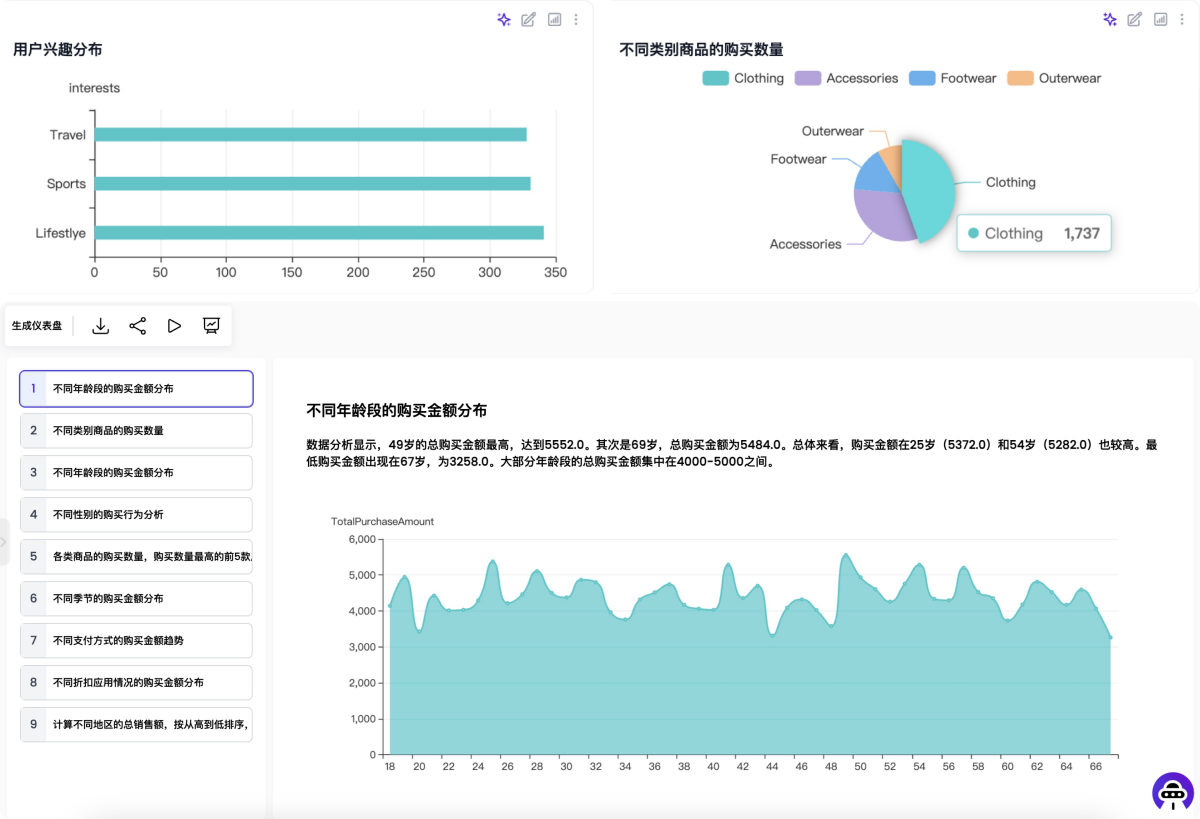
Task: Toggle the Footwear legend item
Action: (x=952, y=78)
